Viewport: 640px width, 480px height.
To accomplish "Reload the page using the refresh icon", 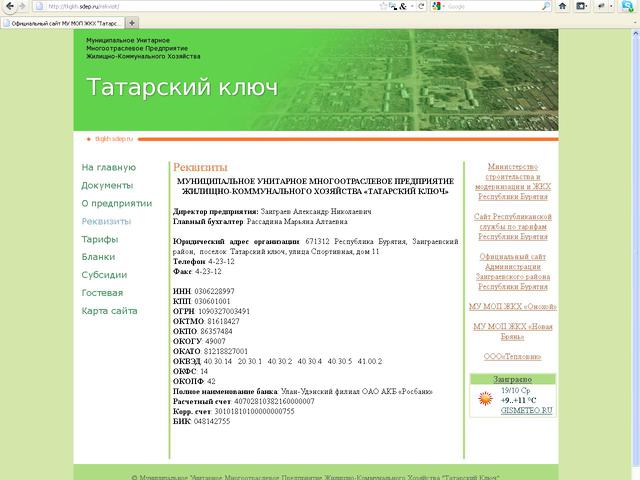I will (x=421, y=6).
